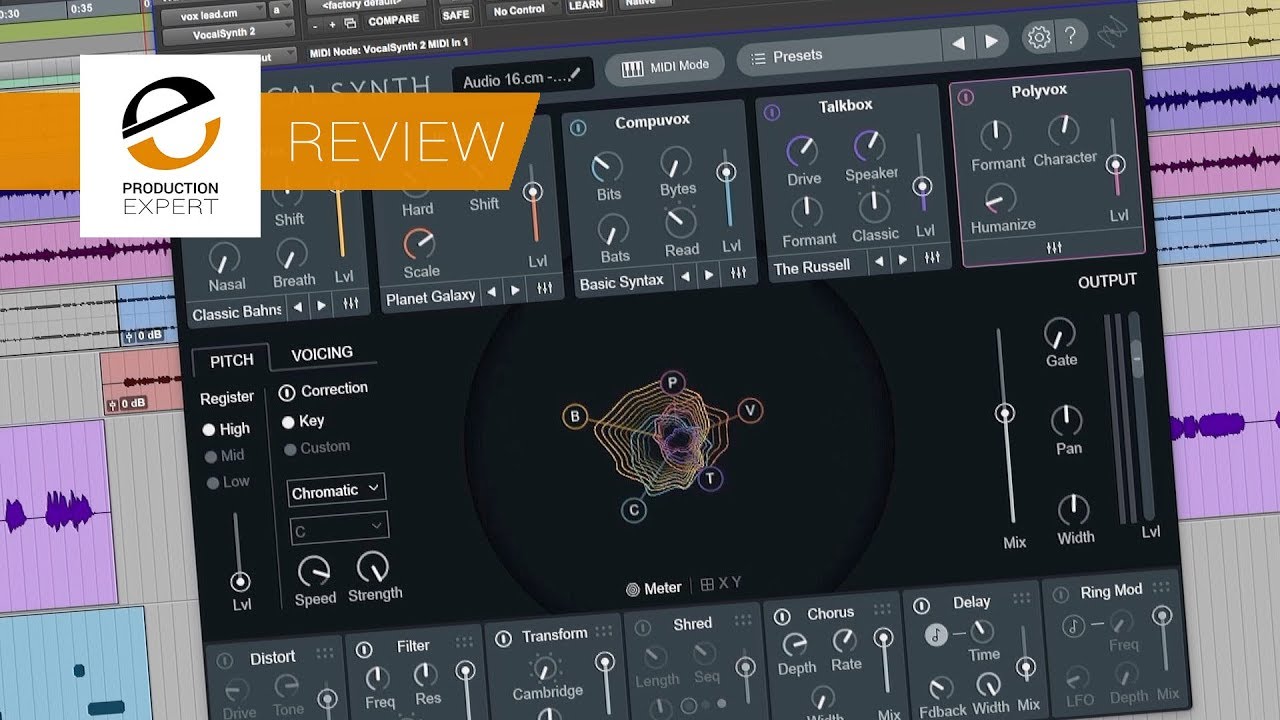This screenshot has height=720, width=1280.
Task: Toggle pitch Correction power
Action: tap(286, 392)
